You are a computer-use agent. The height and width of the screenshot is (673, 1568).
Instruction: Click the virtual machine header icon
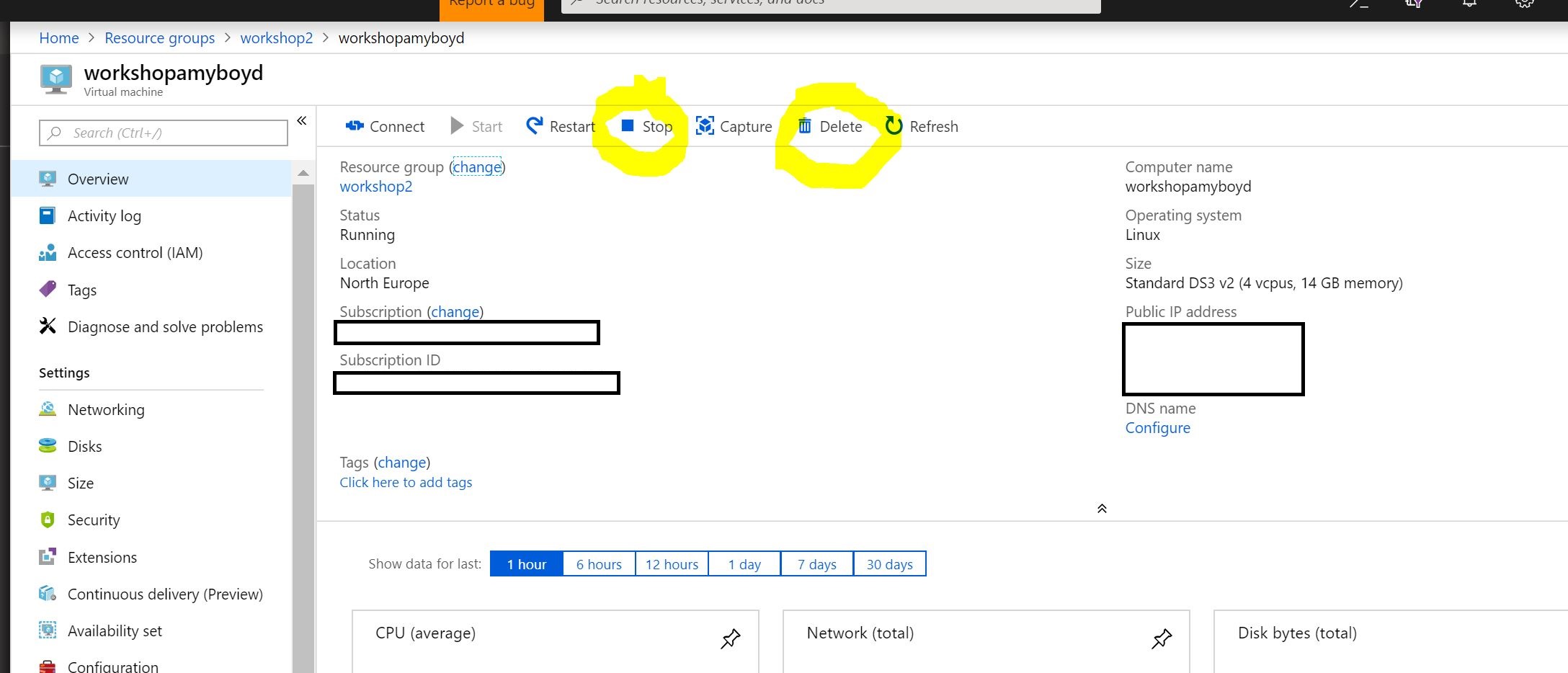point(55,79)
